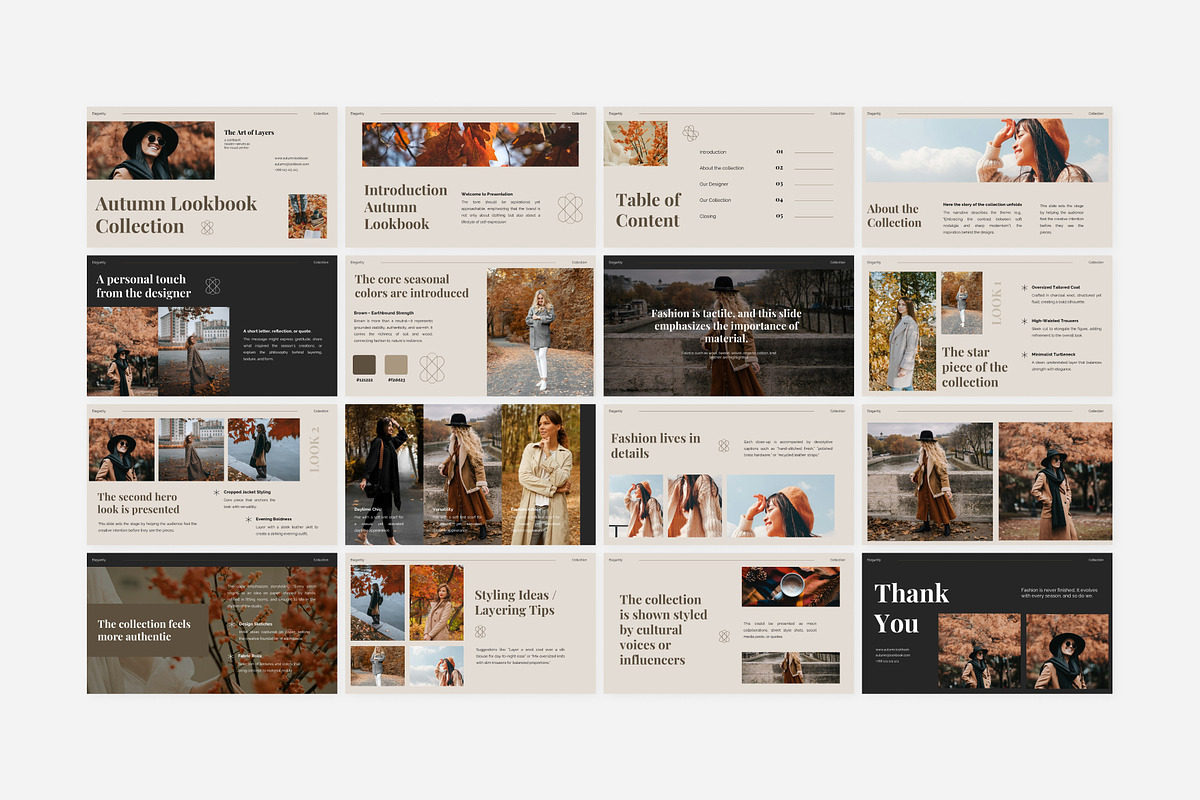The width and height of the screenshot is (1200, 800).
Task: Select the maple leaves banner on the Introduction slide
Action: click(x=470, y=144)
